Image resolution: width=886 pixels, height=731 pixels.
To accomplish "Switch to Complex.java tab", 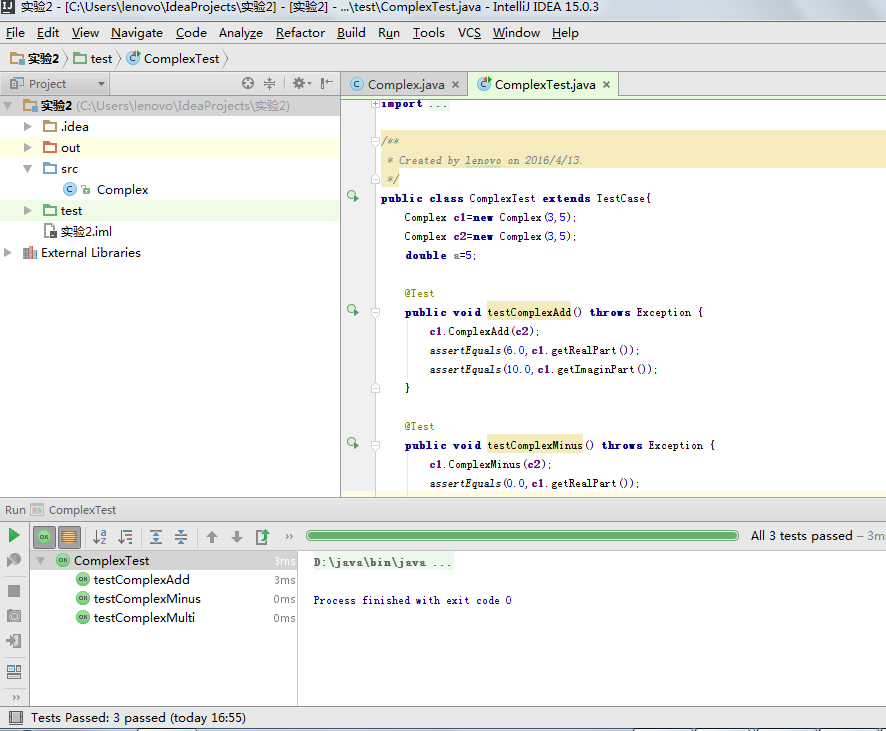I will pyautogui.click(x=405, y=85).
